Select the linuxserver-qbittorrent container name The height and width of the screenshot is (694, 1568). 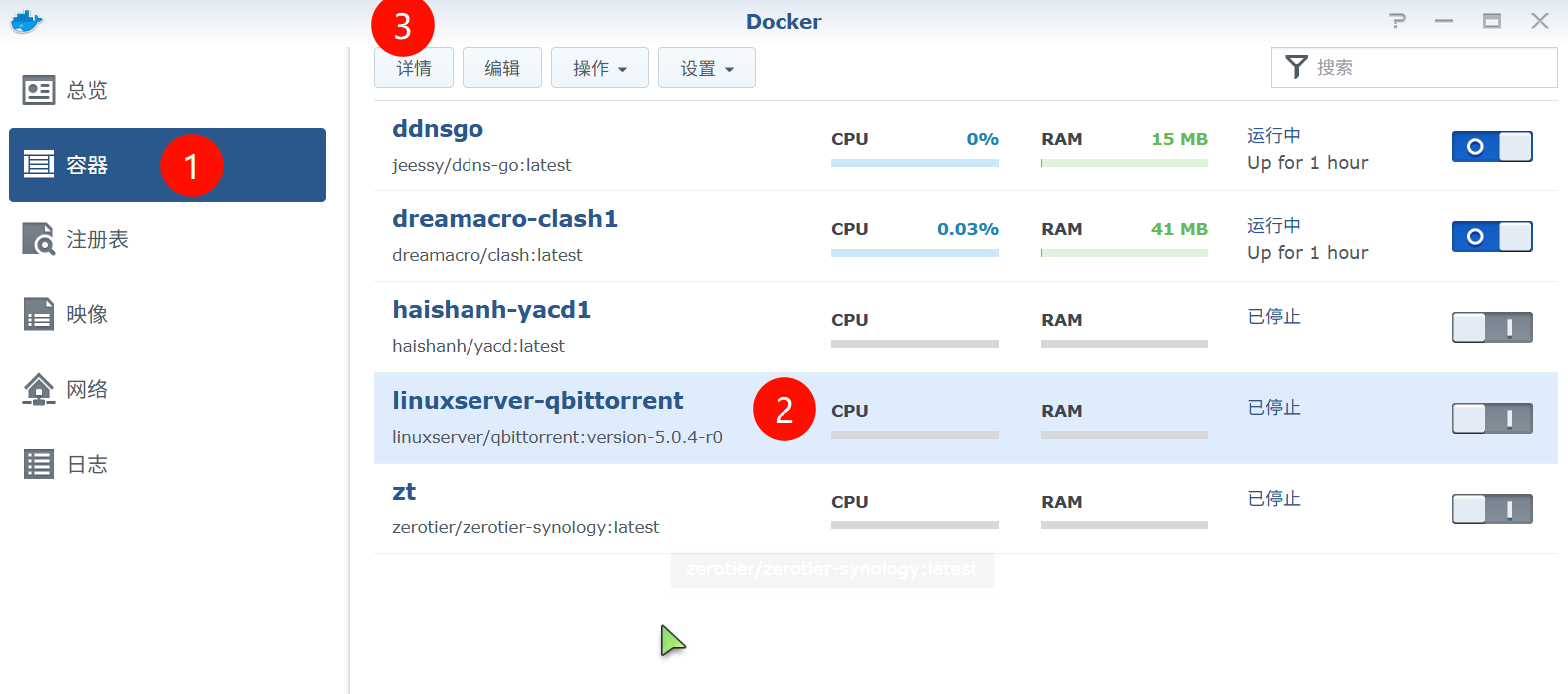(x=537, y=401)
